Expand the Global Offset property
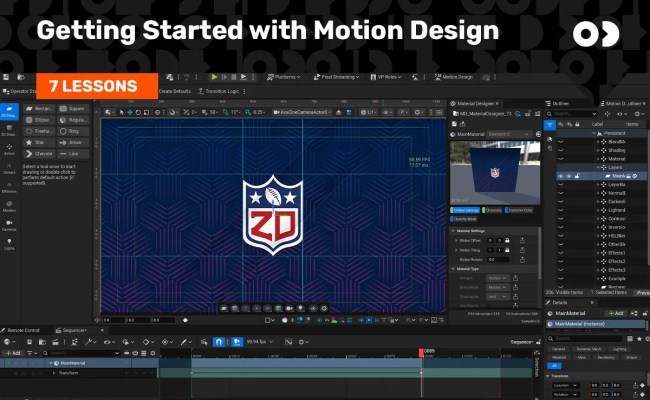Screen dimensions: 650x400 pos(456,240)
